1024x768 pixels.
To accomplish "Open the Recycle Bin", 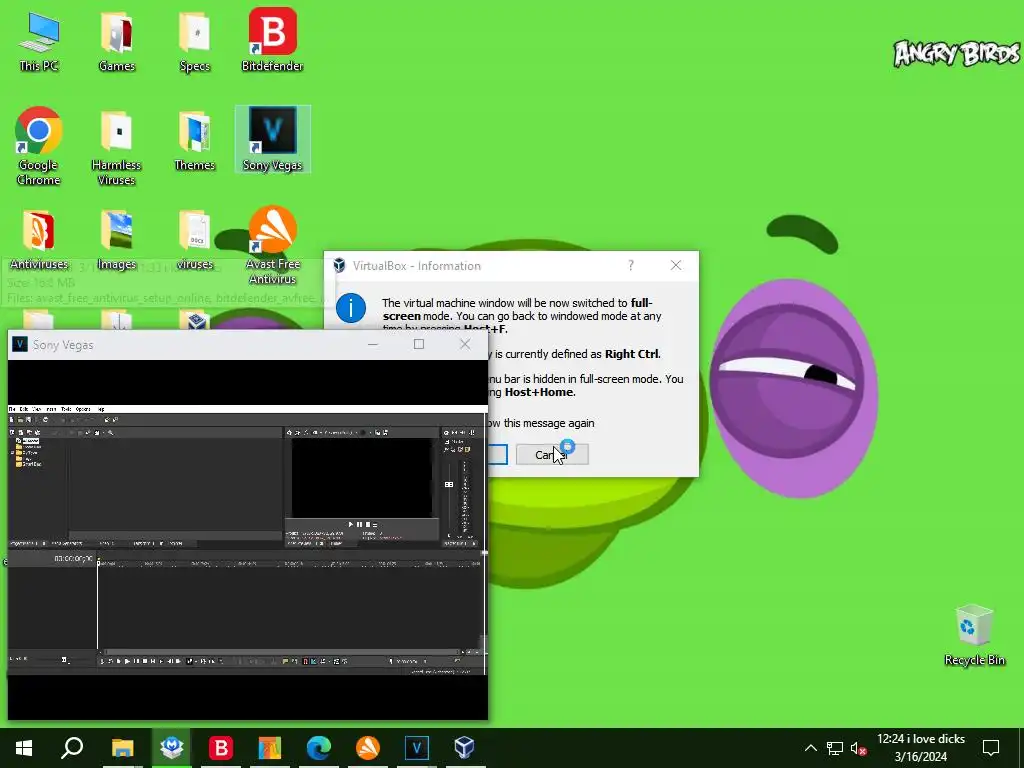I will [x=974, y=635].
